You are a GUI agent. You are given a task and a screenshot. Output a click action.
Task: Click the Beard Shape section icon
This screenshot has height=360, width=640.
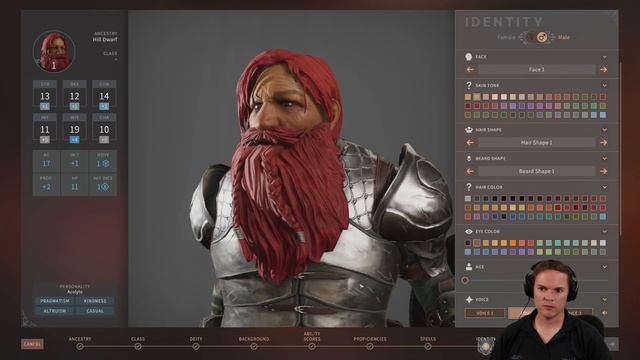coord(469,158)
